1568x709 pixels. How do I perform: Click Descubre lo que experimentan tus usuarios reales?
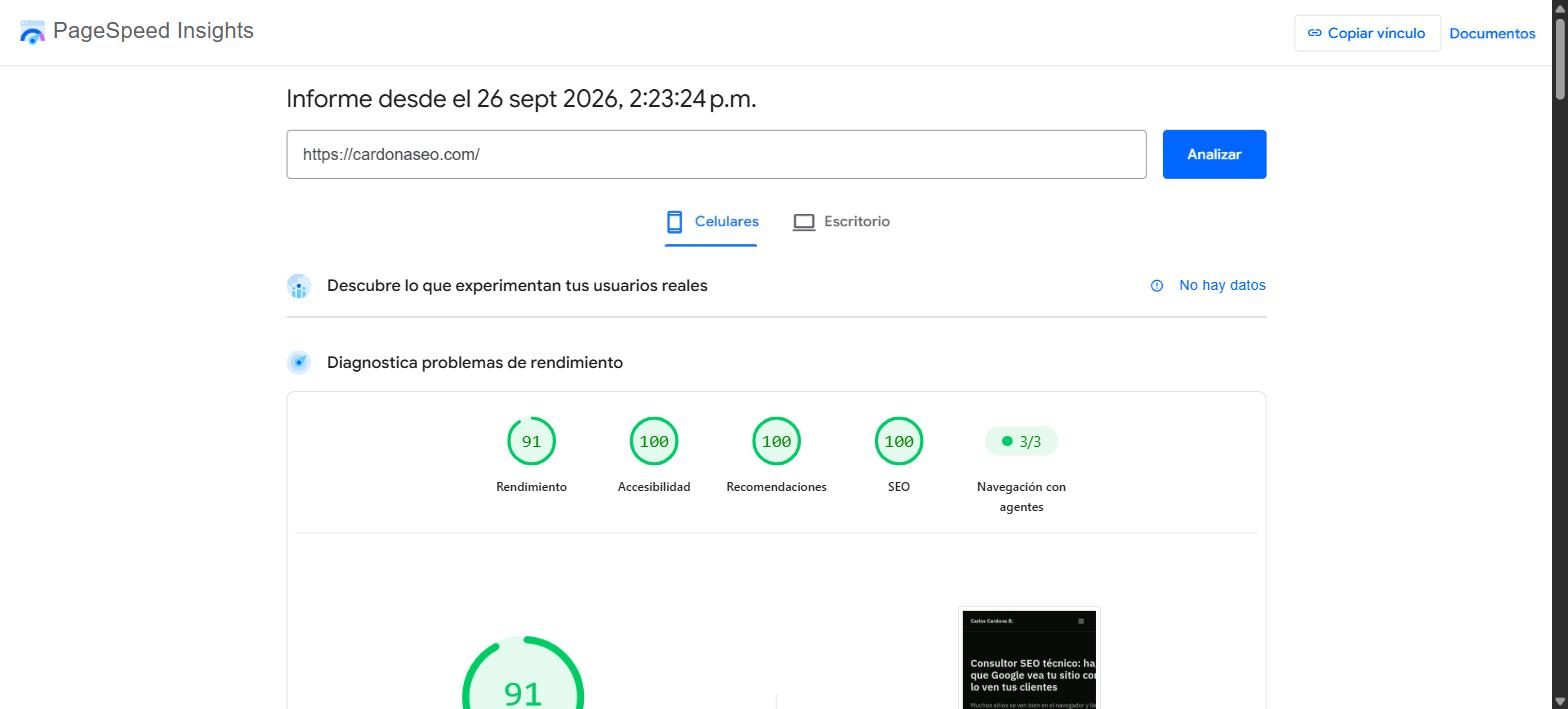point(517,286)
